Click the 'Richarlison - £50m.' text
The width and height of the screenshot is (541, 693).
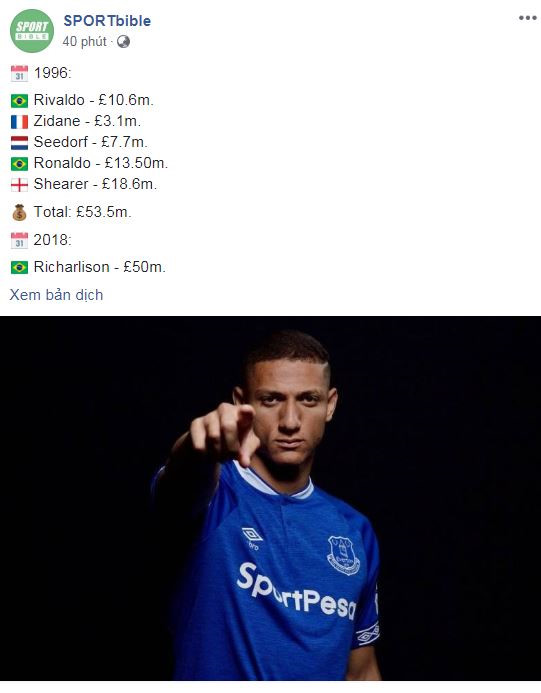pyautogui.click(x=100, y=267)
